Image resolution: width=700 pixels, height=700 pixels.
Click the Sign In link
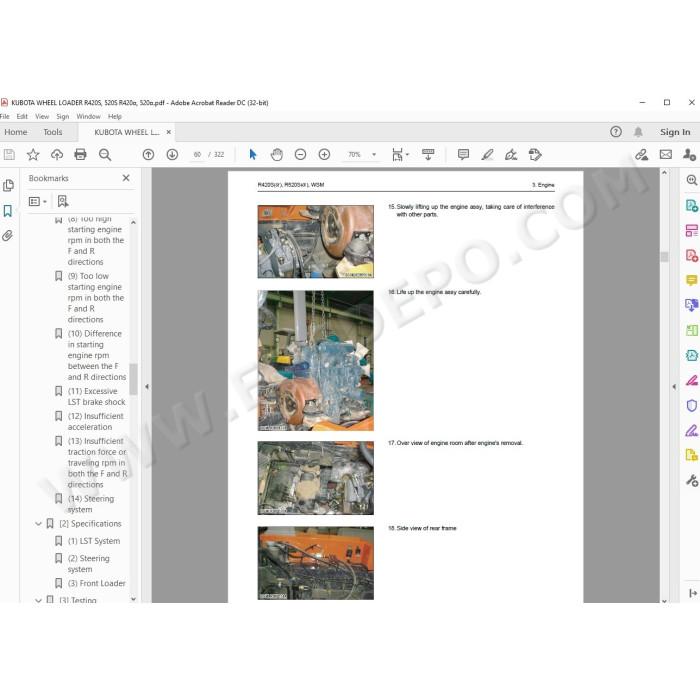(x=675, y=132)
